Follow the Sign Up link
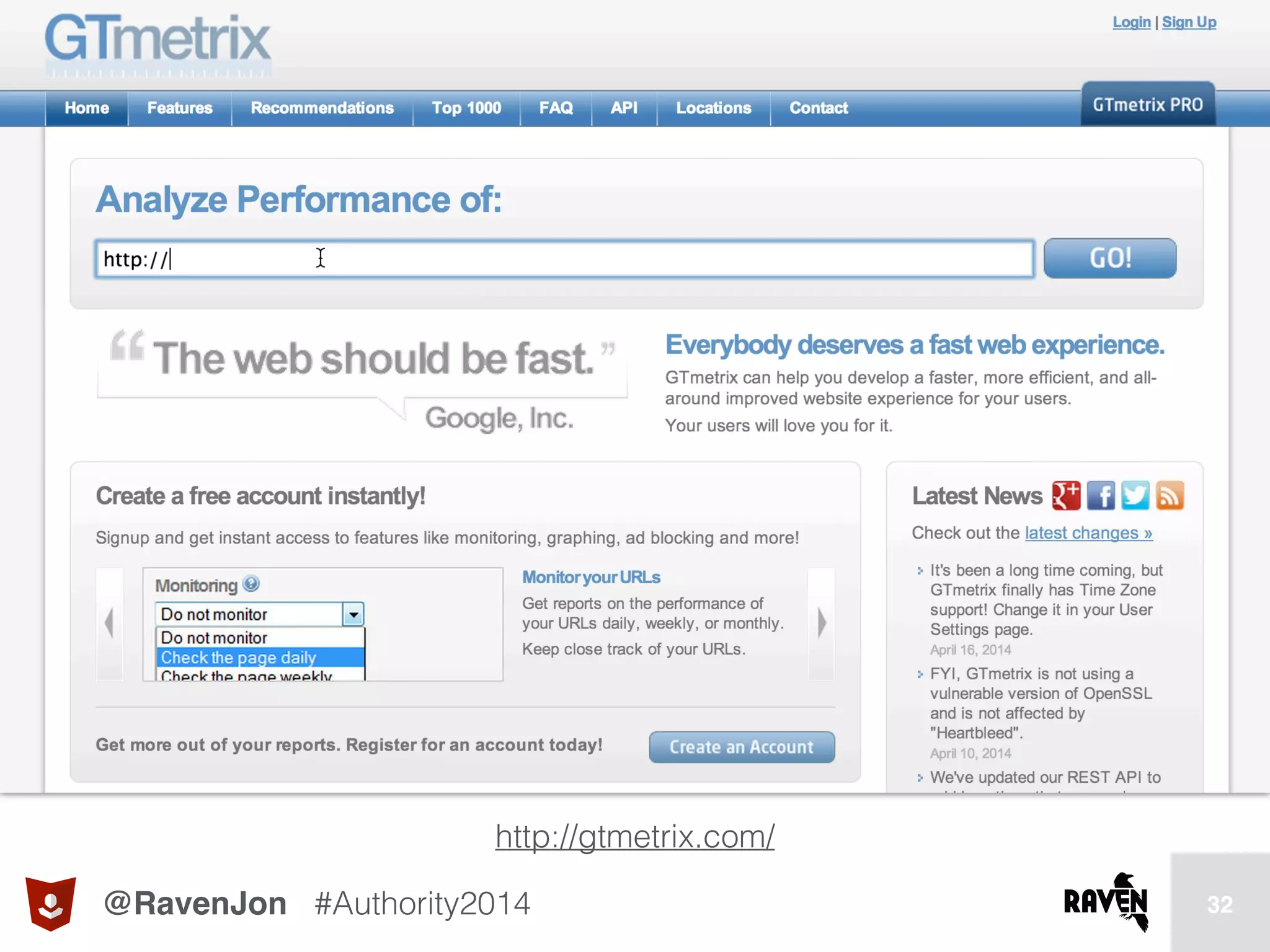 (x=1189, y=22)
